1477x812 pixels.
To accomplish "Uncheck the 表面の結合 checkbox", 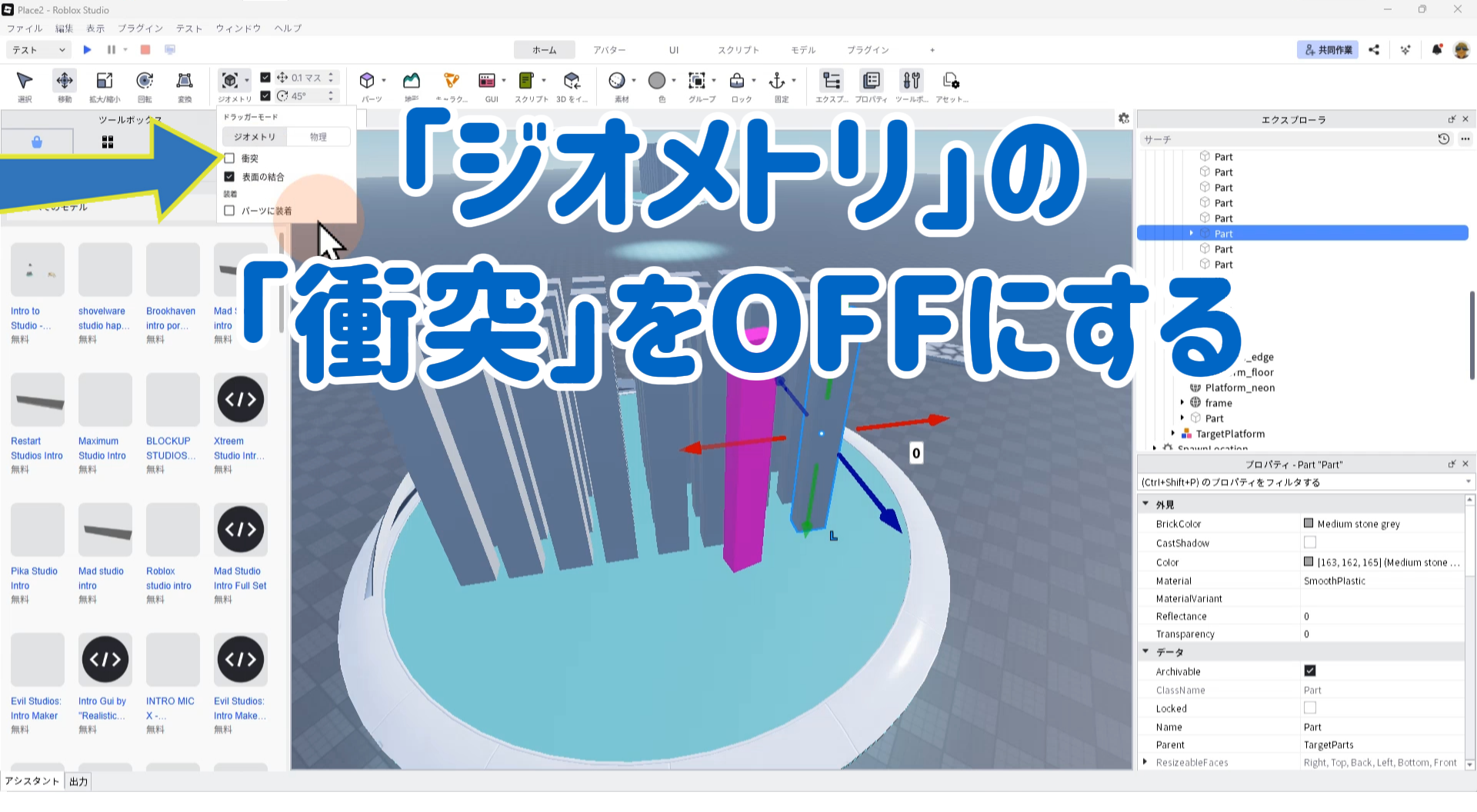I will (229, 177).
